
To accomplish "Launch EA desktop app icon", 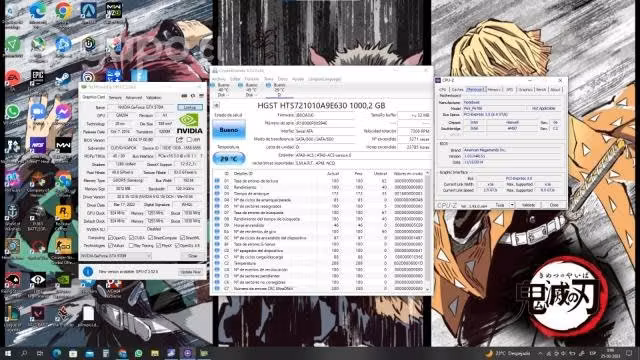I will pyautogui.click(x=13, y=78).
